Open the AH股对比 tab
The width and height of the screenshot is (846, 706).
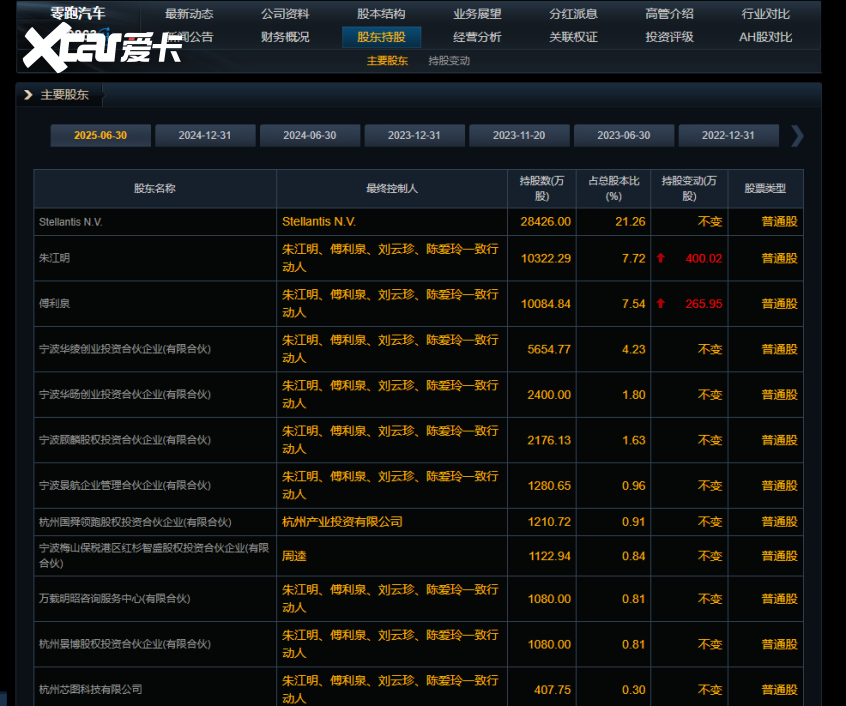pos(765,37)
